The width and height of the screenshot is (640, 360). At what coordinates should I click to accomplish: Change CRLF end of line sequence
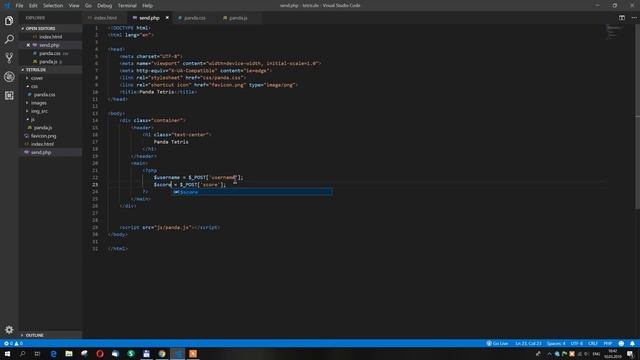pyautogui.click(x=593, y=343)
